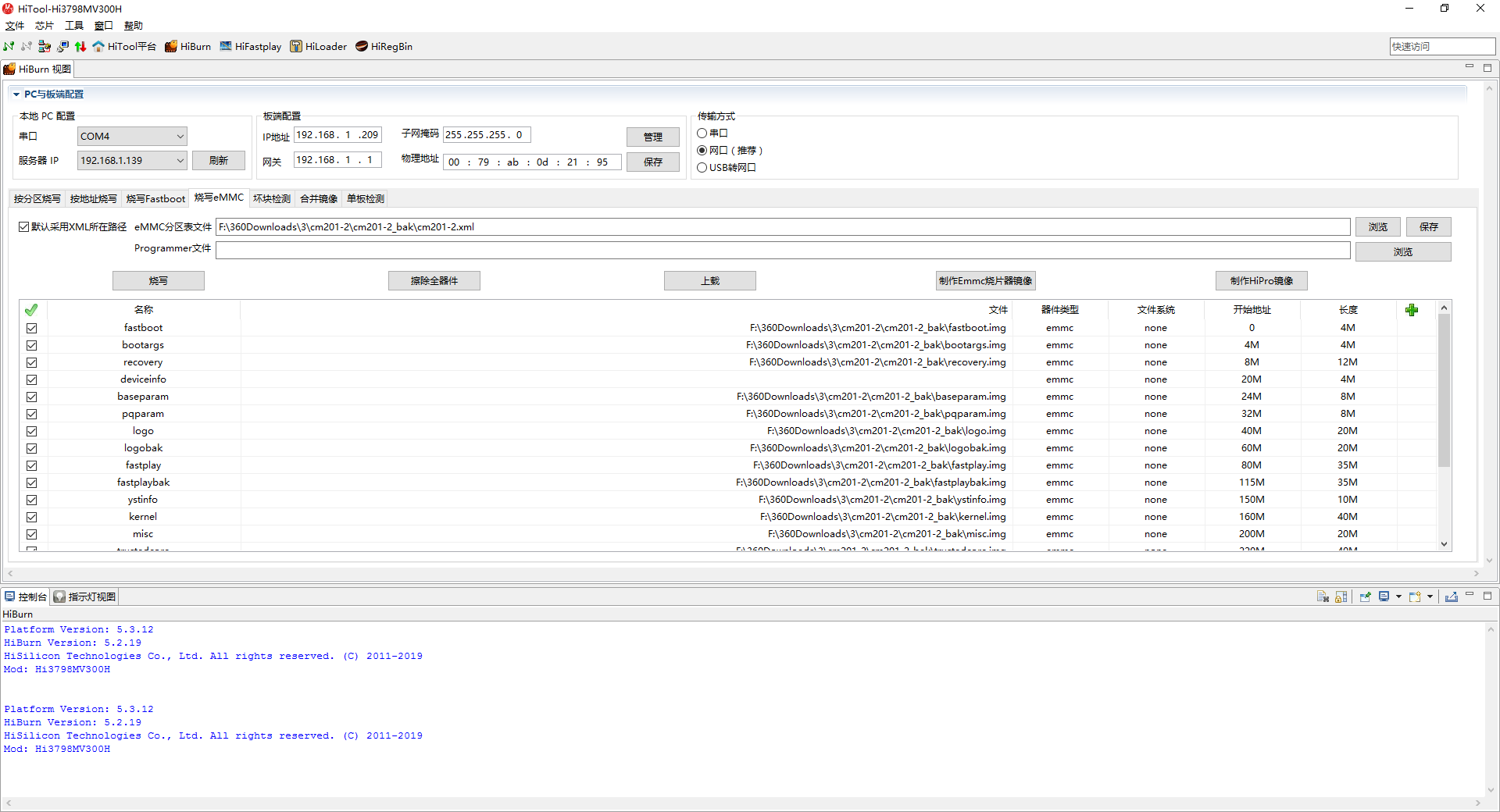Browse for the Programmer file
1500x812 pixels.
(1403, 252)
